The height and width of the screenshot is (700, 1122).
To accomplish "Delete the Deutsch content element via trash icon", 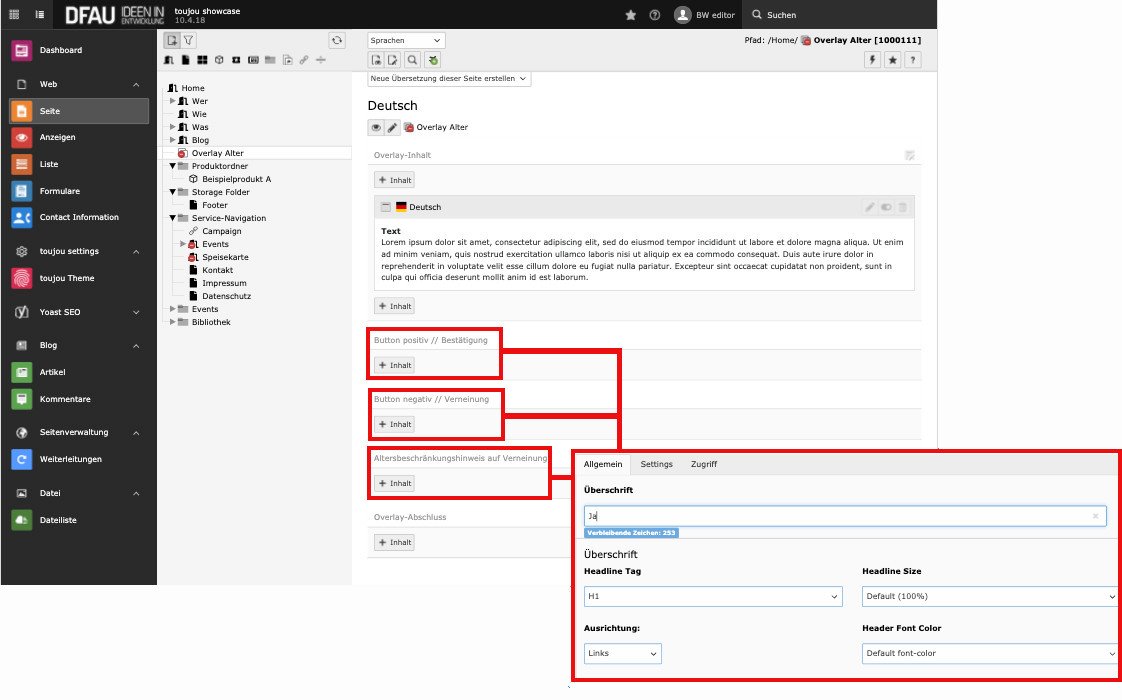I will (x=903, y=207).
